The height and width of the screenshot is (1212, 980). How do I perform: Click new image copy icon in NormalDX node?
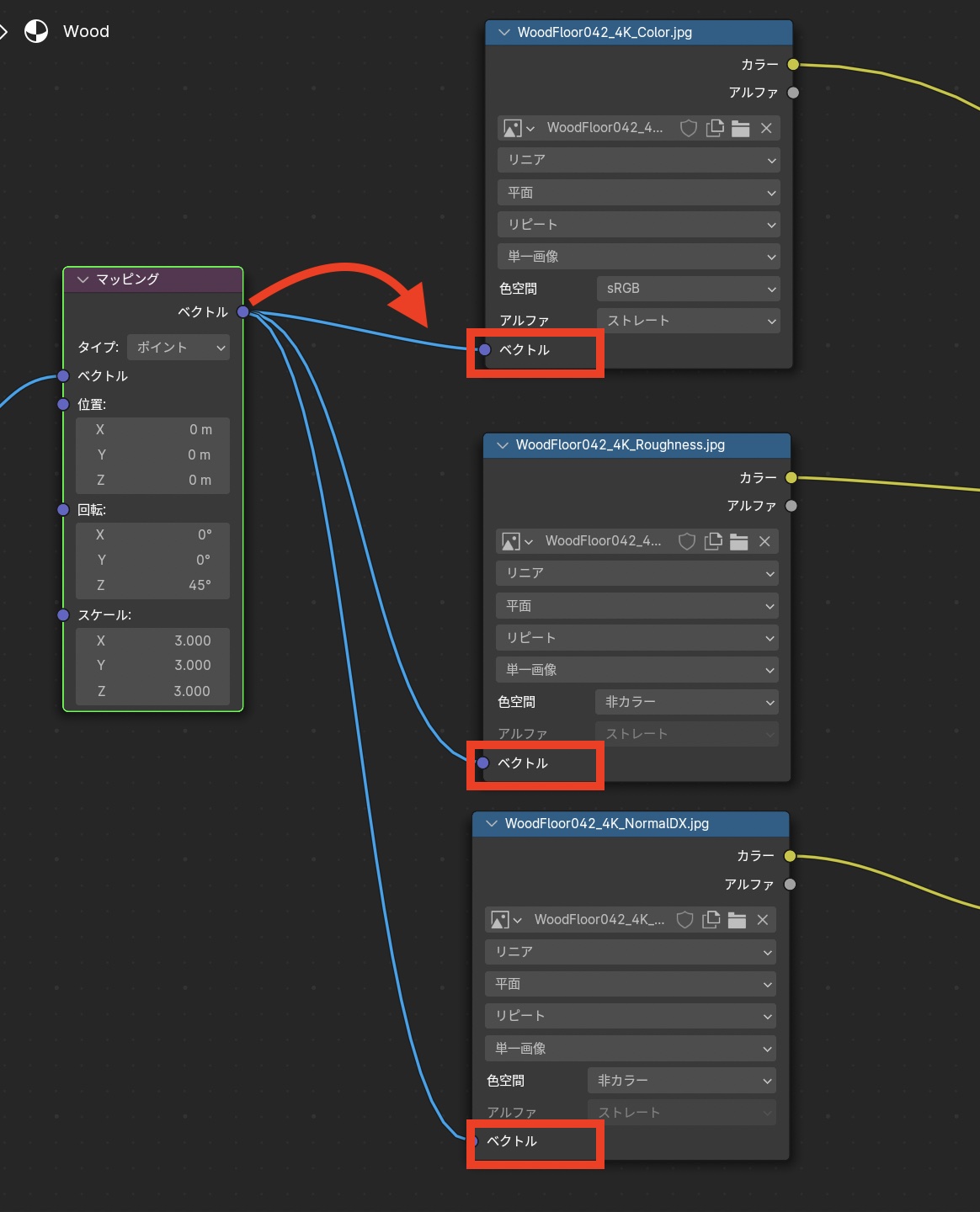click(x=711, y=920)
